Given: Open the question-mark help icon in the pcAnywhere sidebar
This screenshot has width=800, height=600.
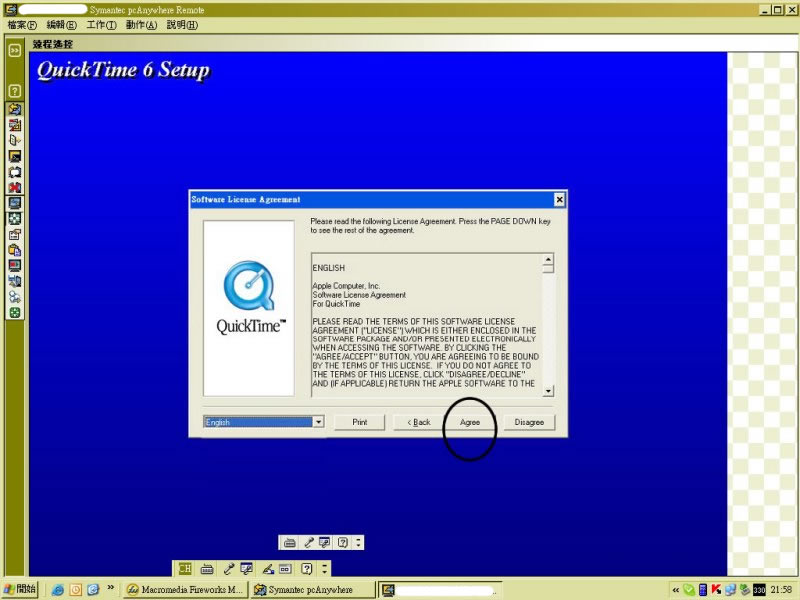Looking at the screenshot, I should point(15,91).
